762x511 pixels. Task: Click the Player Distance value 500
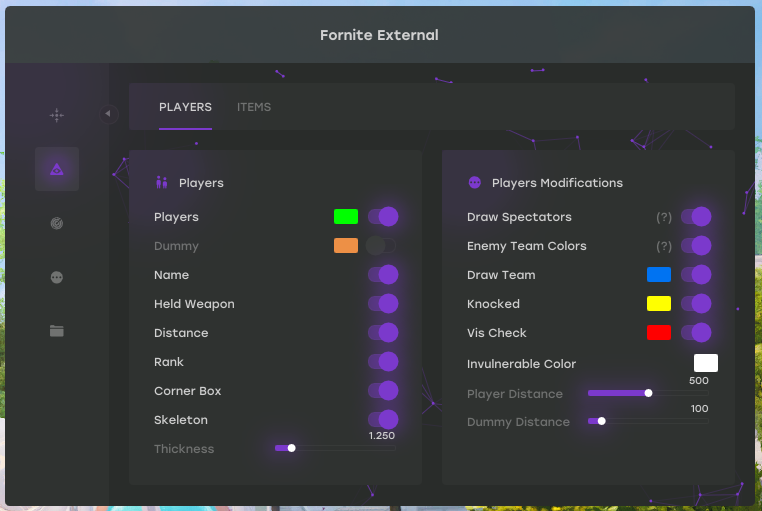[x=699, y=381]
